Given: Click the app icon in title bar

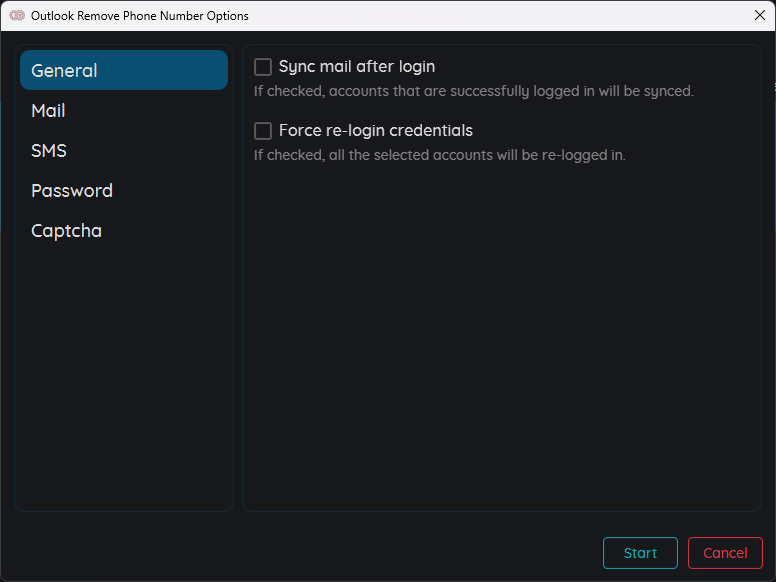Looking at the screenshot, I should point(17,15).
